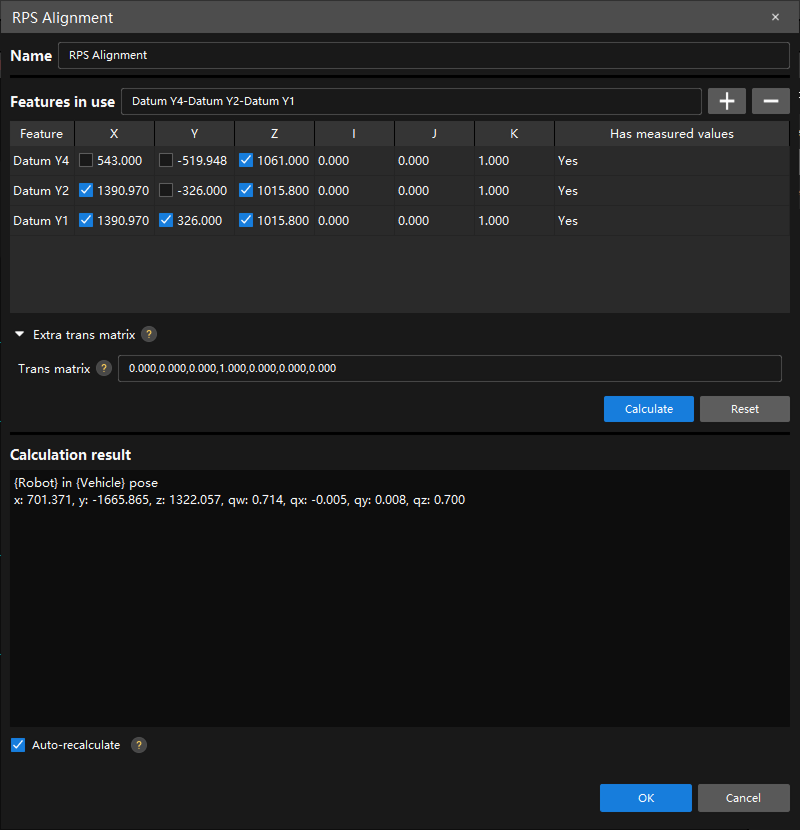This screenshot has height=830, width=800.
Task: Uncheck Z checkbox for Datum Y4
Action: 246,160
